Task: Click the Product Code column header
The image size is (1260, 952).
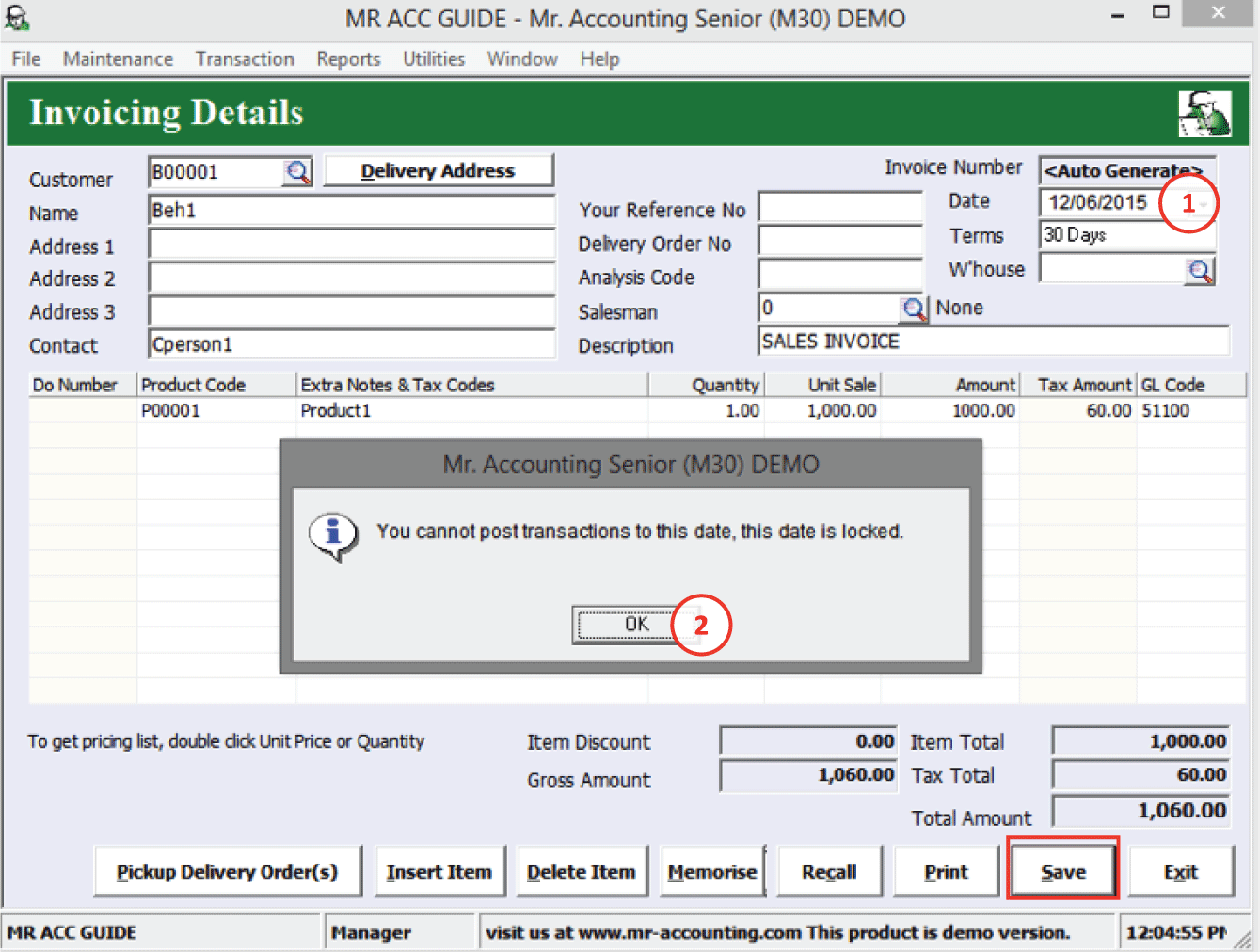Action: click(216, 385)
